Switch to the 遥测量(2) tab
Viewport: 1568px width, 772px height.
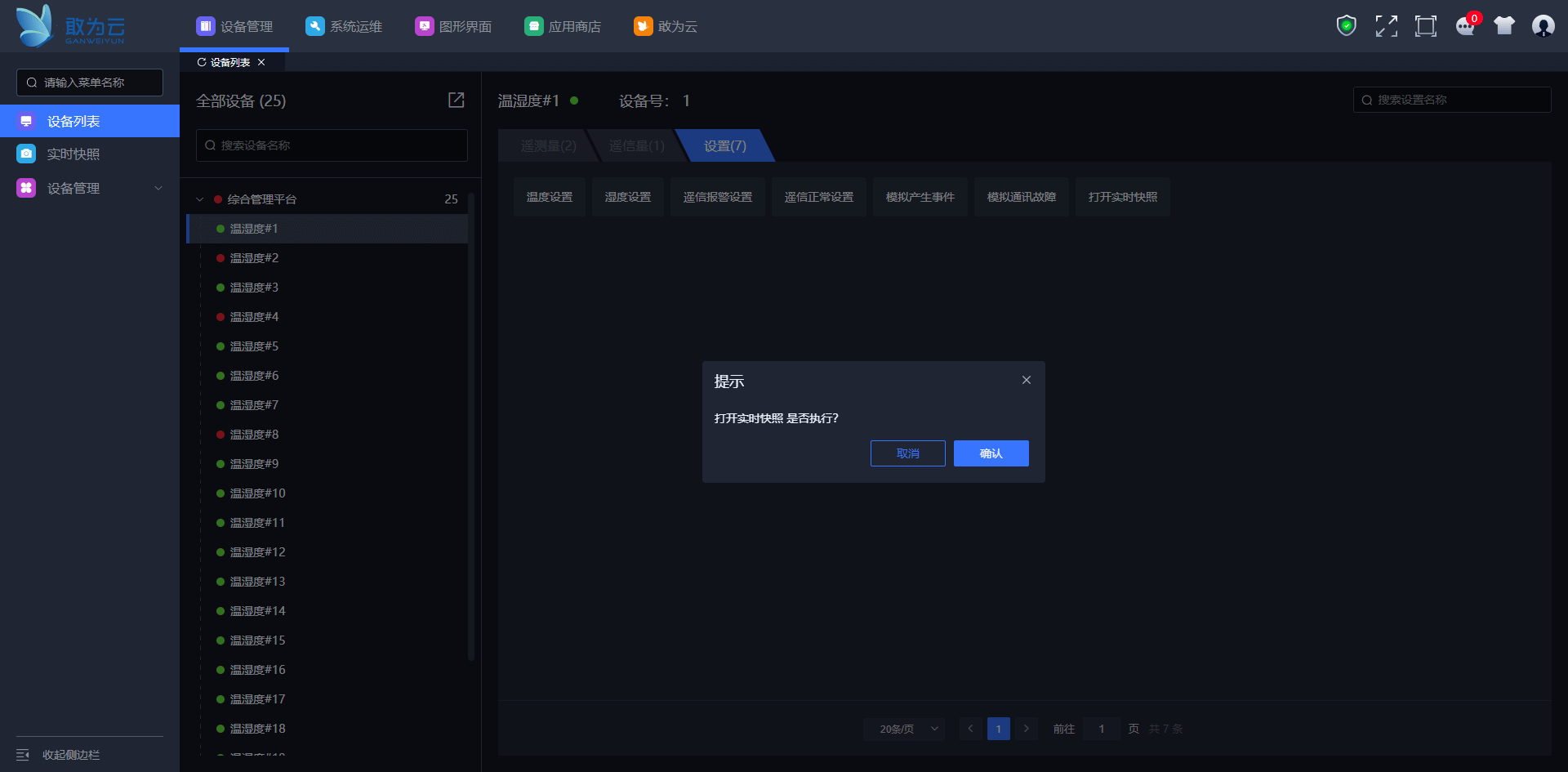pos(548,146)
